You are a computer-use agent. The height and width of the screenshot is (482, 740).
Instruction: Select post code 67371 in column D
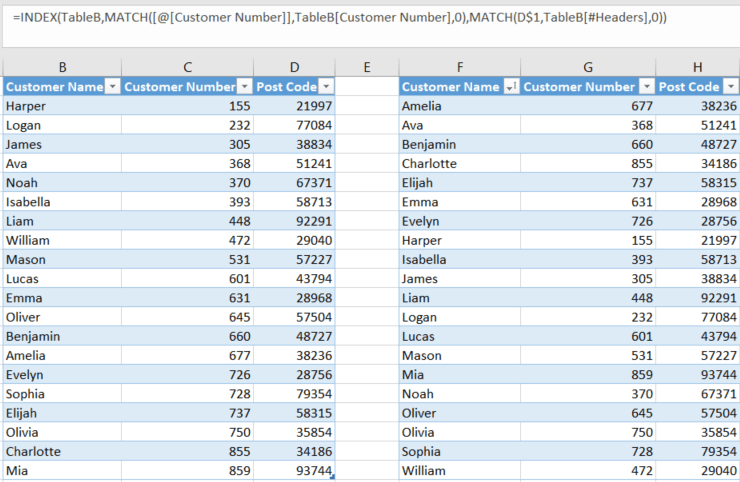[x=294, y=183]
